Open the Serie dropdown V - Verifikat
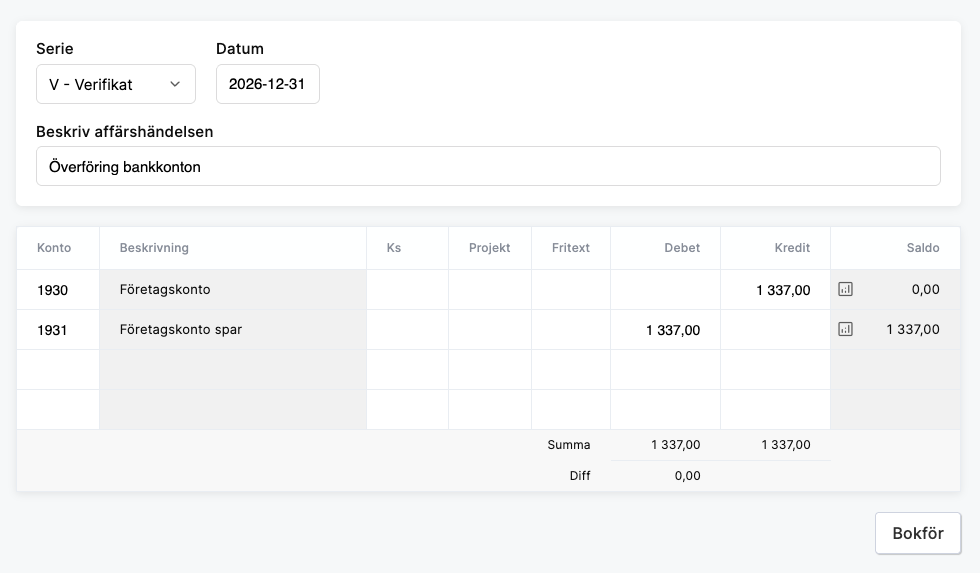980x573 pixels. (x=115, y=84)
